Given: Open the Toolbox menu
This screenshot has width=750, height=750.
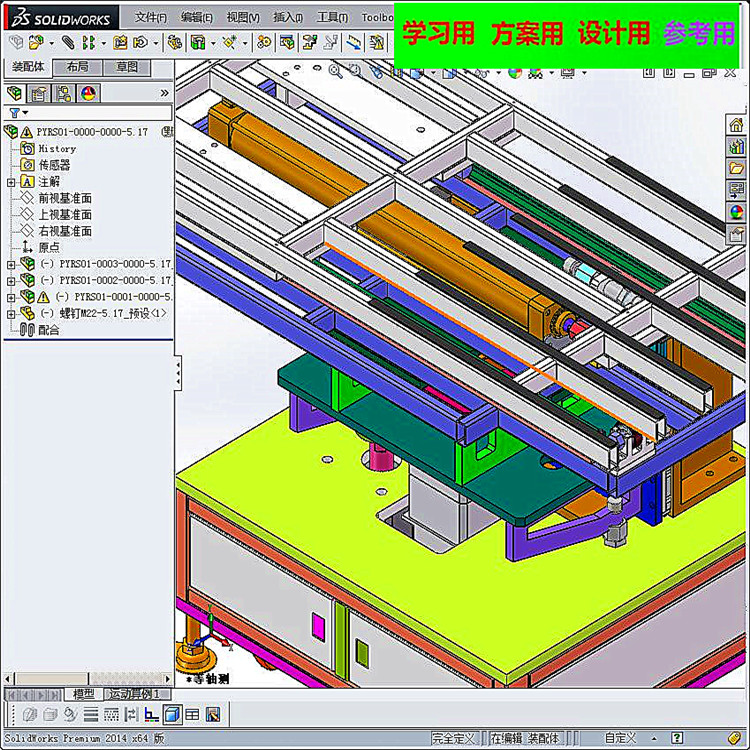Looking at the screenshot, I should [377, 17].
